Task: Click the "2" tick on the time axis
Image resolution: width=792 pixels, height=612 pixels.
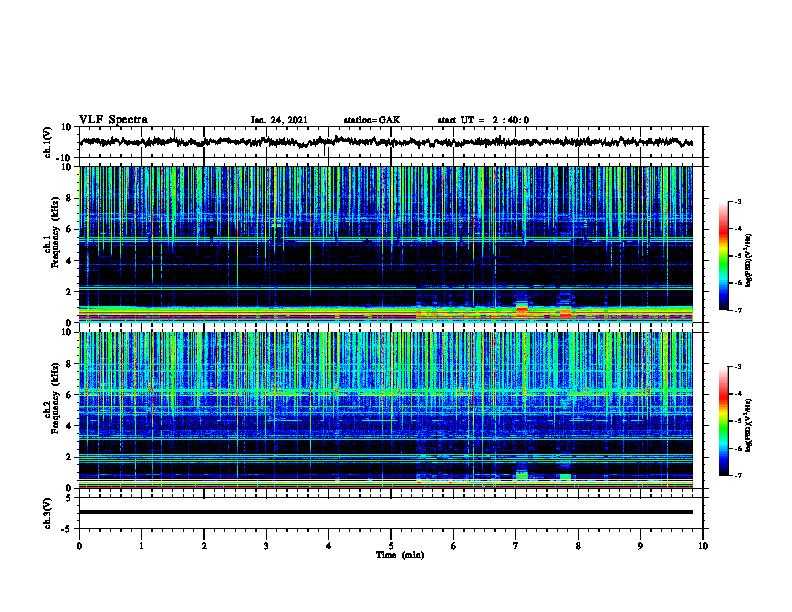Action: 204,546
